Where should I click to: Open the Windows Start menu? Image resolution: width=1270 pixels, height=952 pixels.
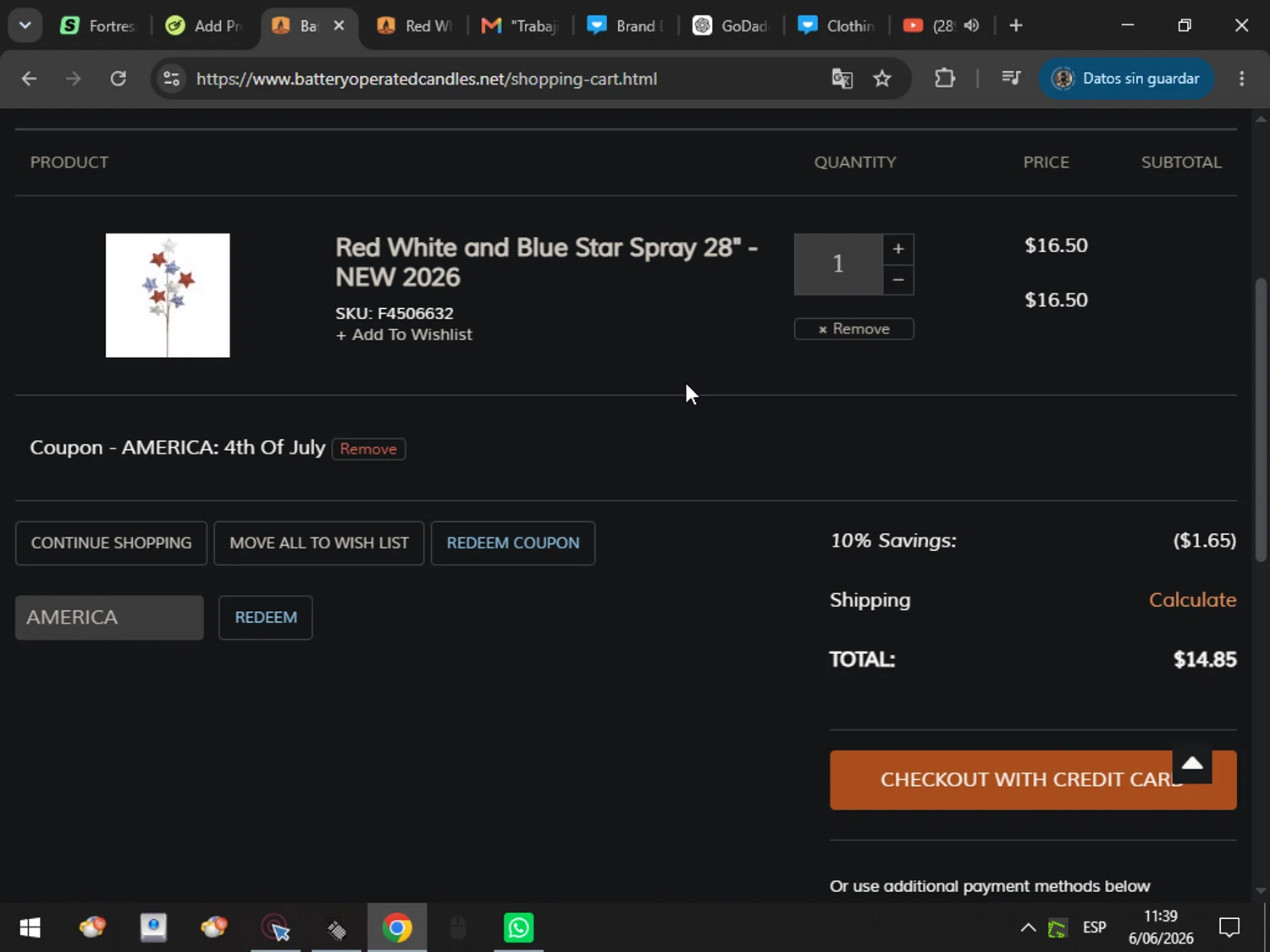[x=30, y=928]
